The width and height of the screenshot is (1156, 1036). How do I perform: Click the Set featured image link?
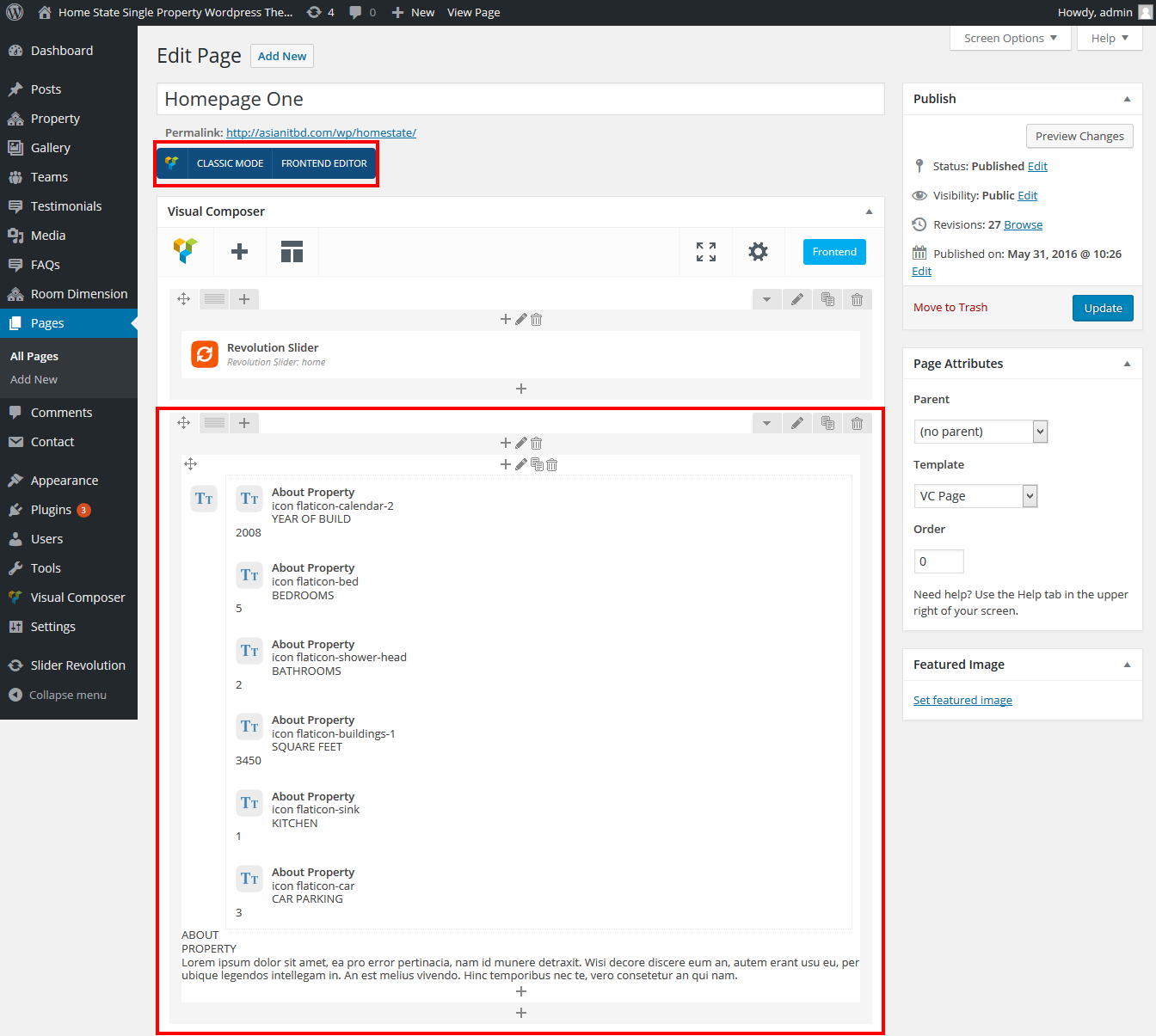[x=962, y=700]
